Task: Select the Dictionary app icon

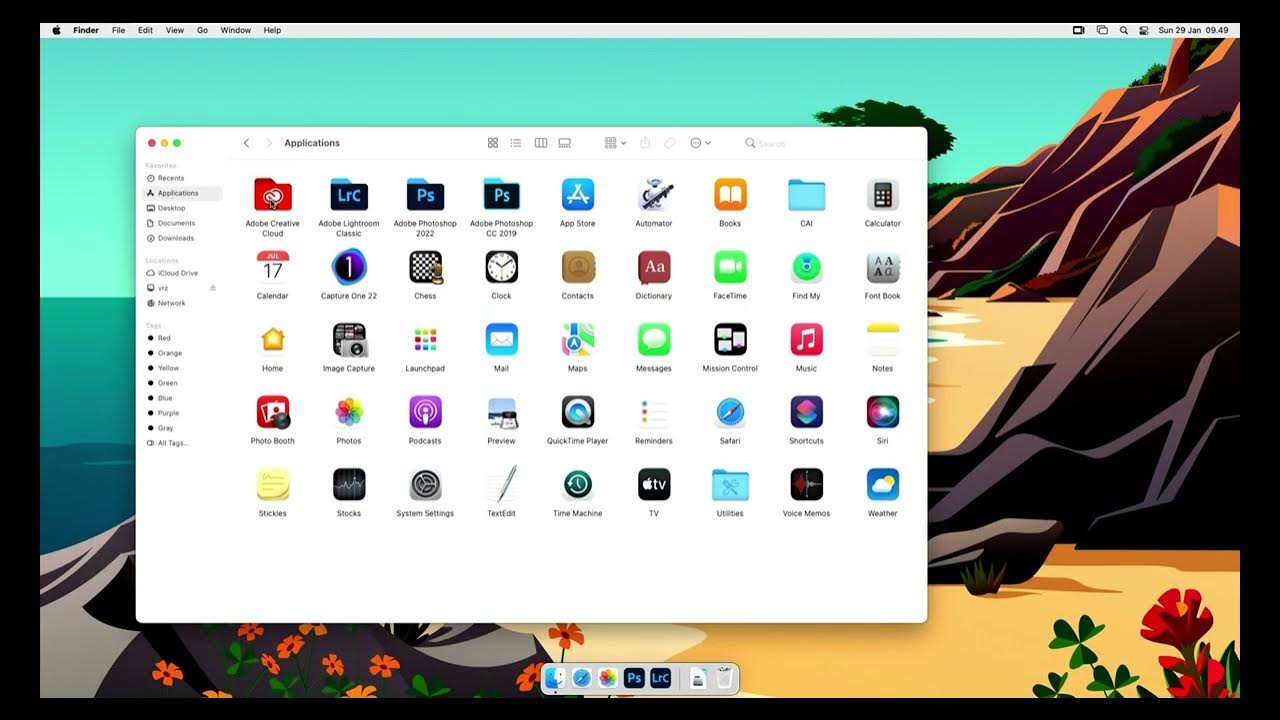Action: point(654,267)
